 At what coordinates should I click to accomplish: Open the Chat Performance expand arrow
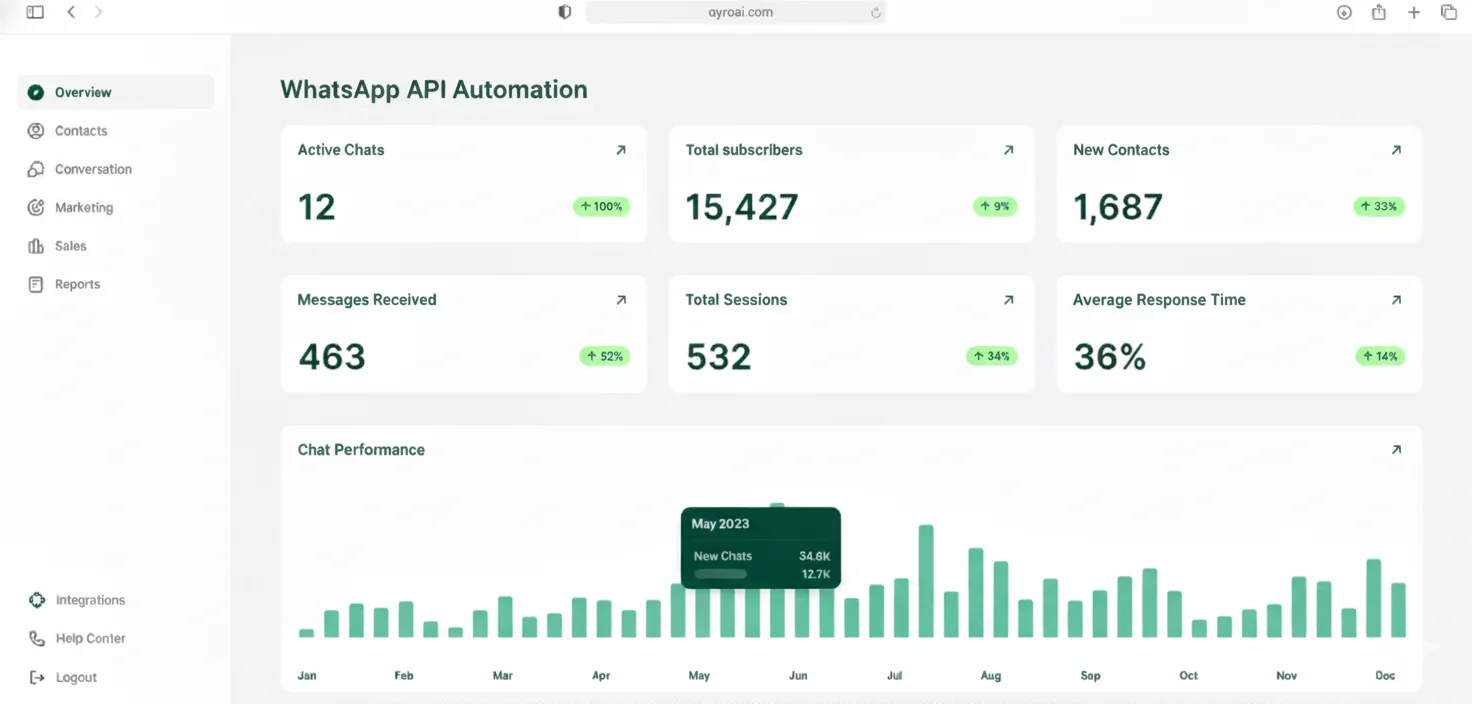(1396, 449)
